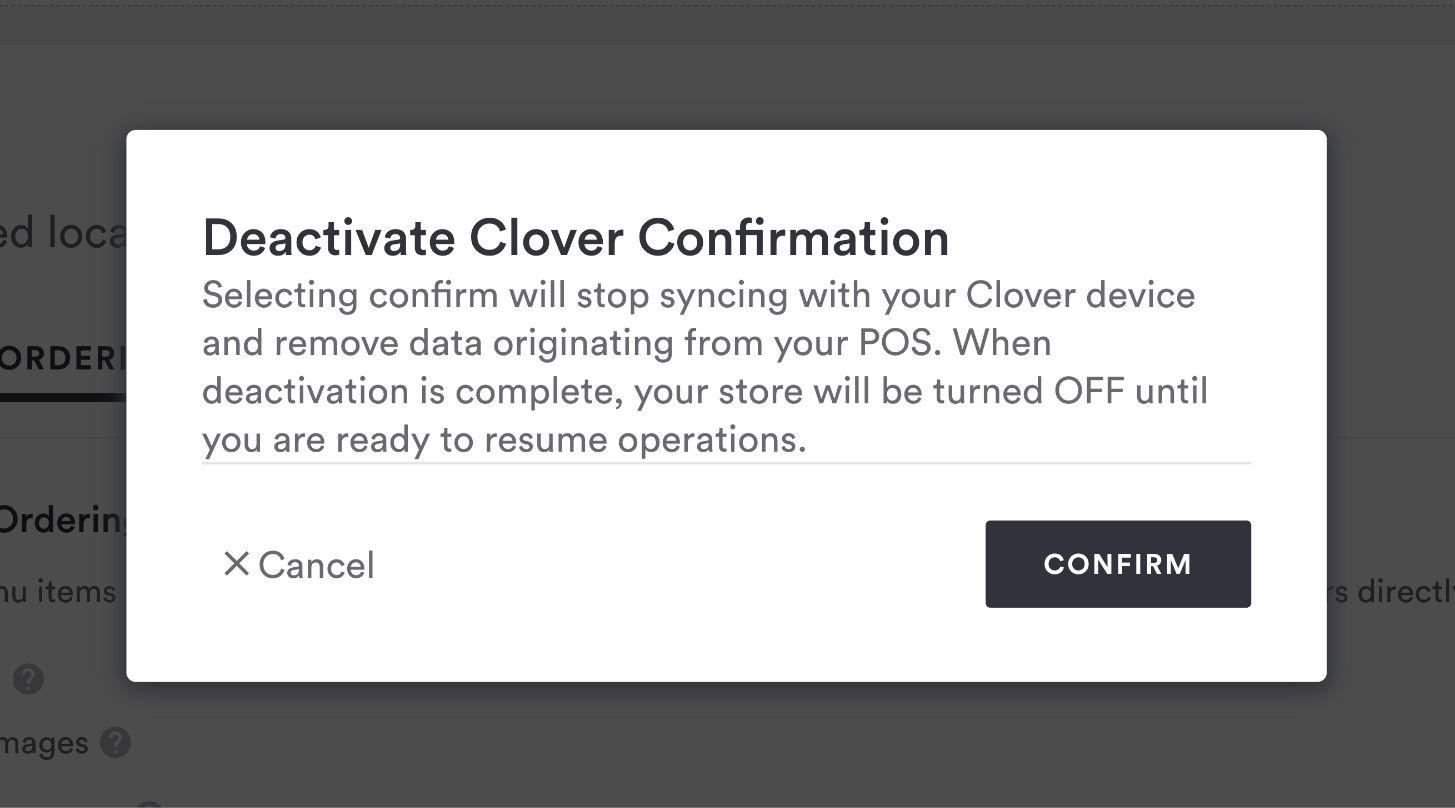This screenshot has width=1455, height=808.
Task: Confirm the Clover deactivation
Action: pos(1117,564)
